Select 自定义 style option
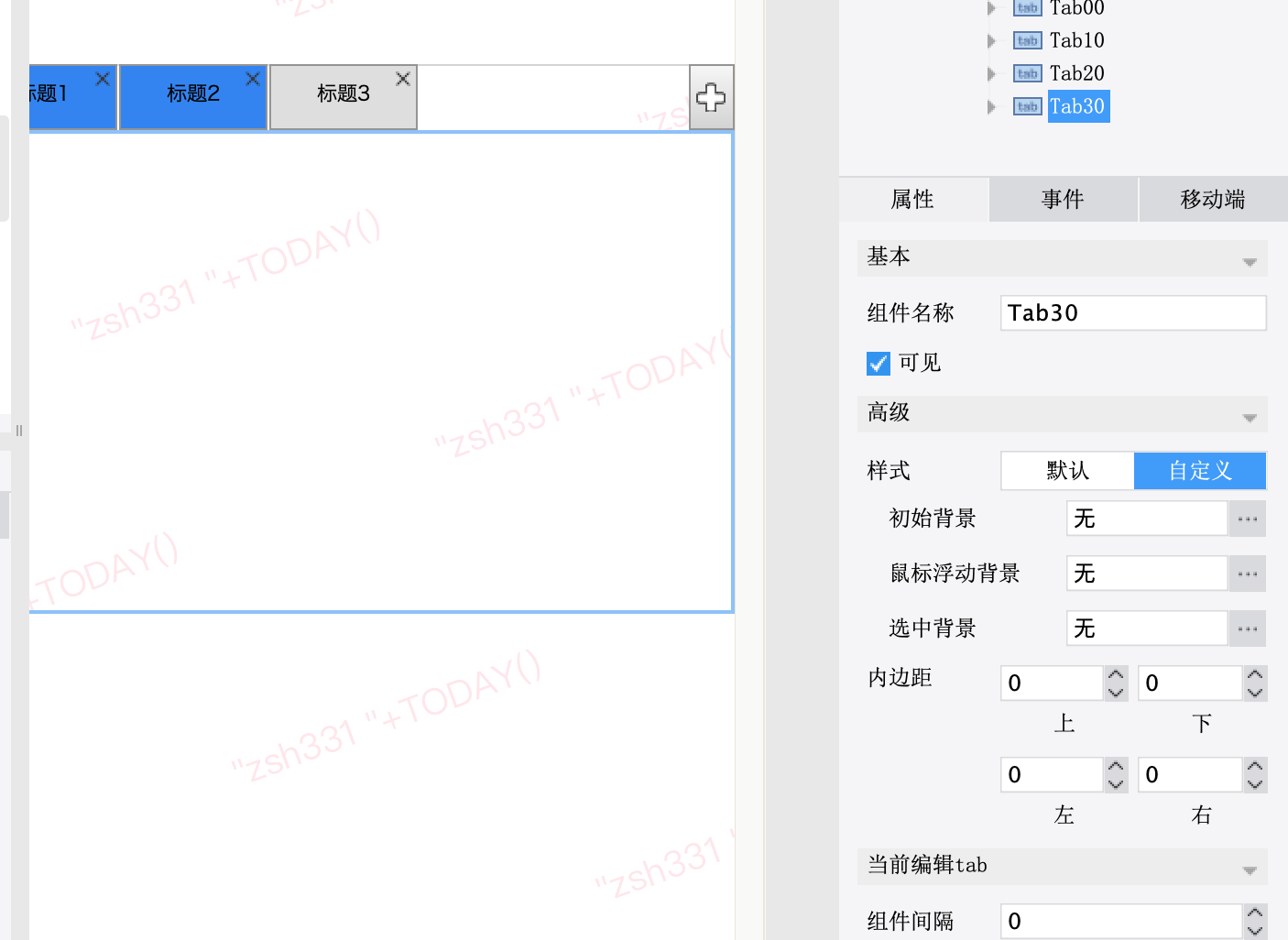The height and width of the screenshot is (940, 1288). coord(1200,471)
